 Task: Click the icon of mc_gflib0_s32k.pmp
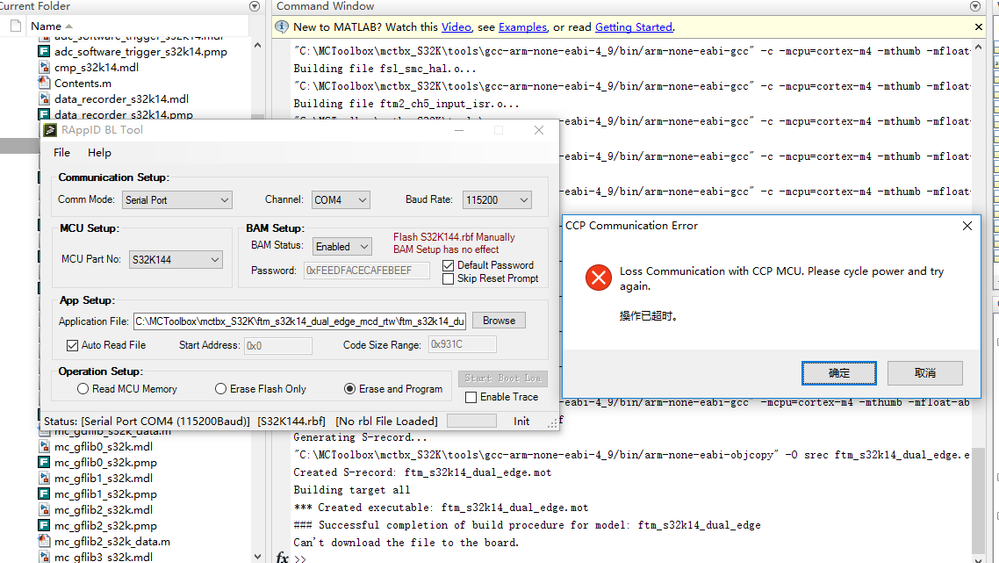click(44, 462)
